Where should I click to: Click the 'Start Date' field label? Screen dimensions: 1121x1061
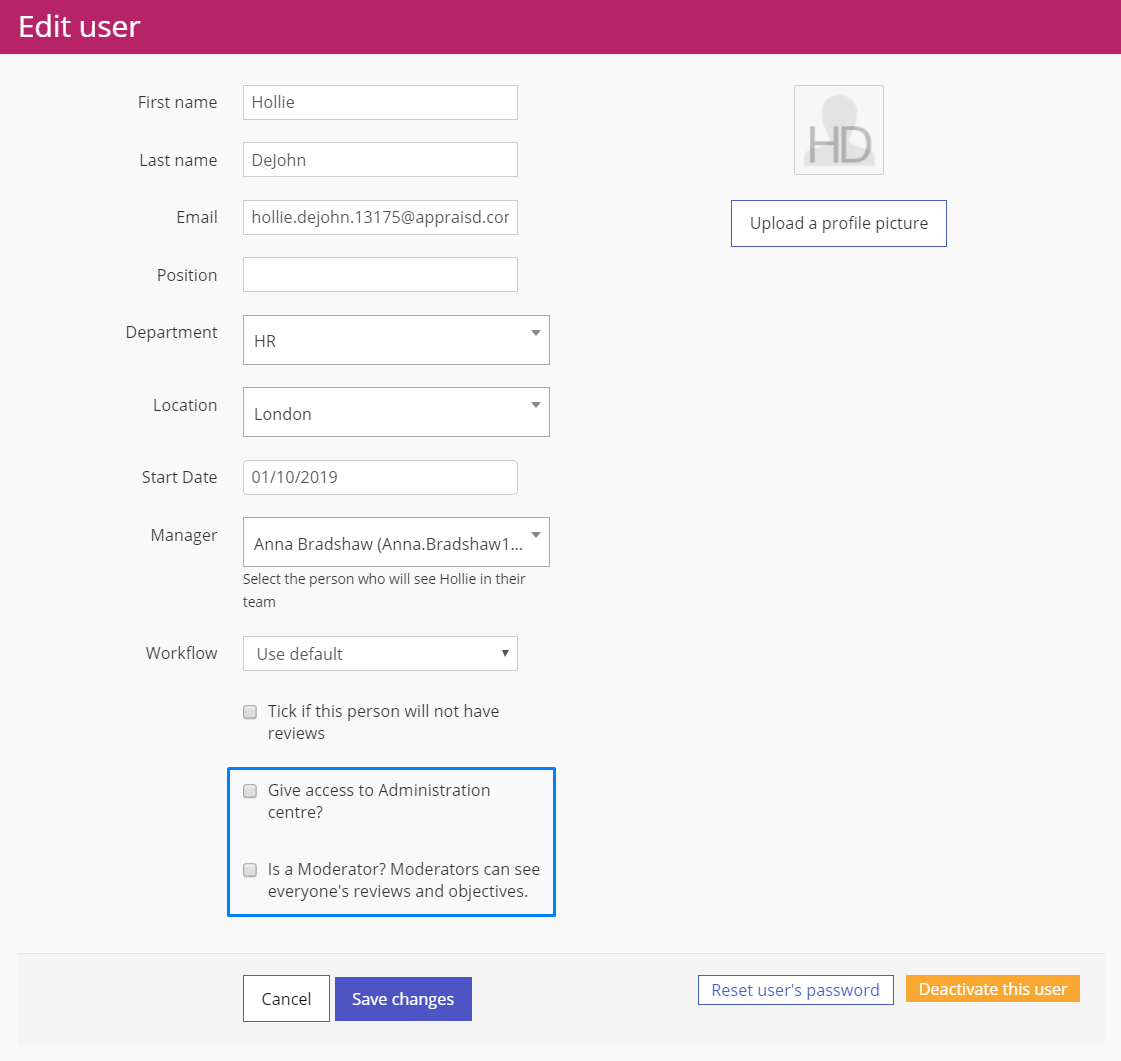pyautogui.click(x=179, y=478)
